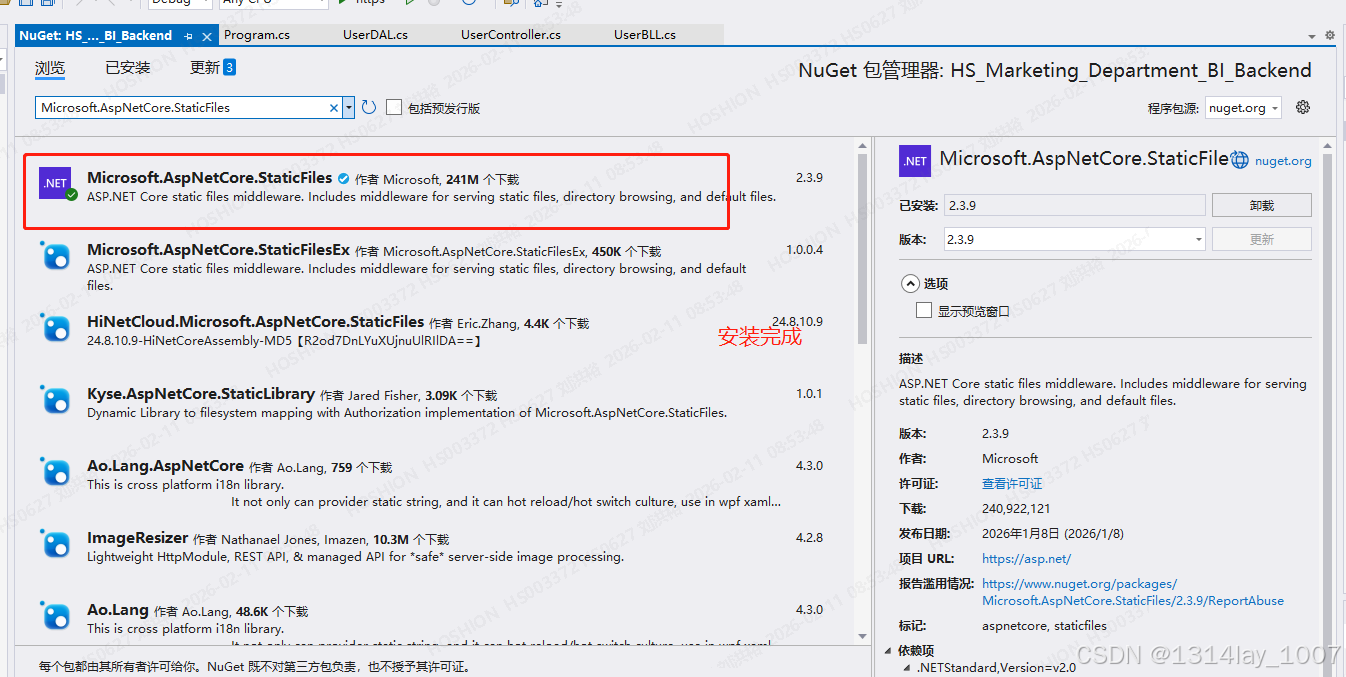Open the nuget.org link in details
The width and height of the screenshot is (1346, 677).
pyautogui.click(x=1283, y=161)
